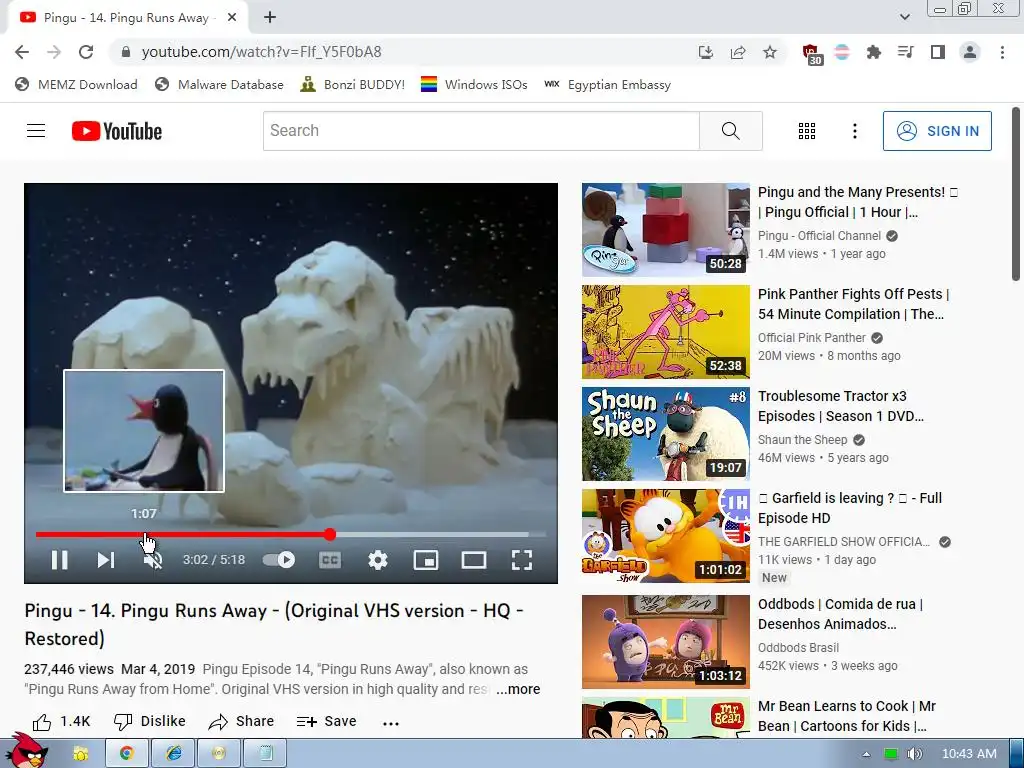Show hidden system tray icons
This screenshot has height=768, width=1024.
[866, 754]
